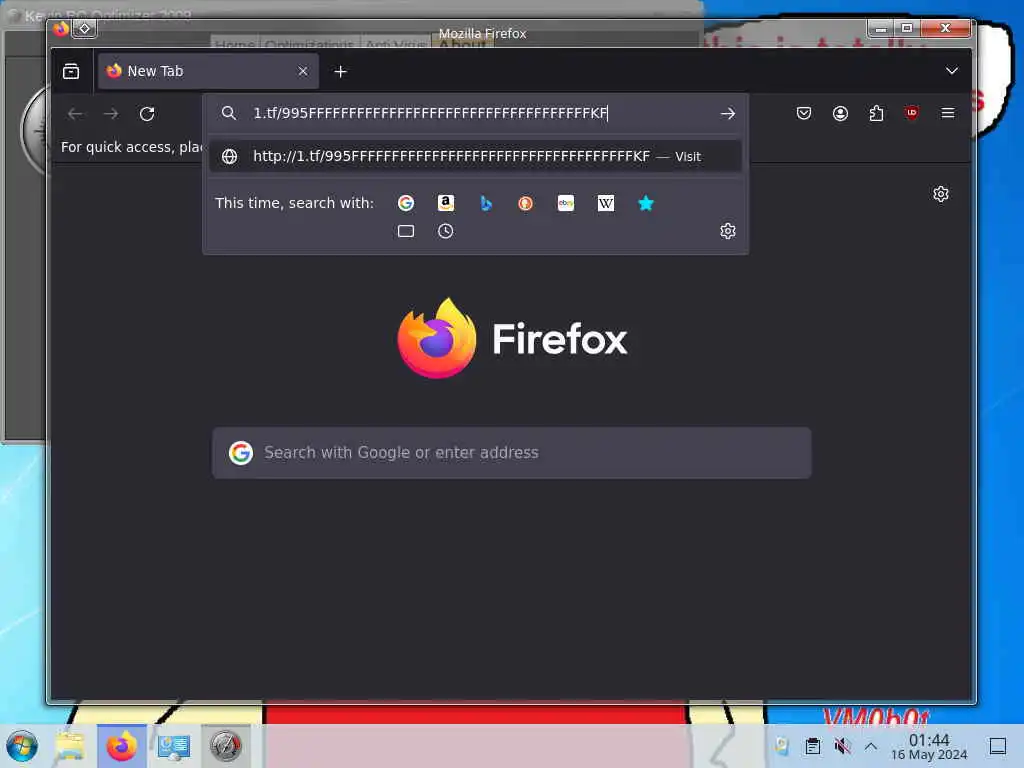Screen dimensions: 1024x768
Task: Expand the list all tabs chevron
Action: click(952, 71)
